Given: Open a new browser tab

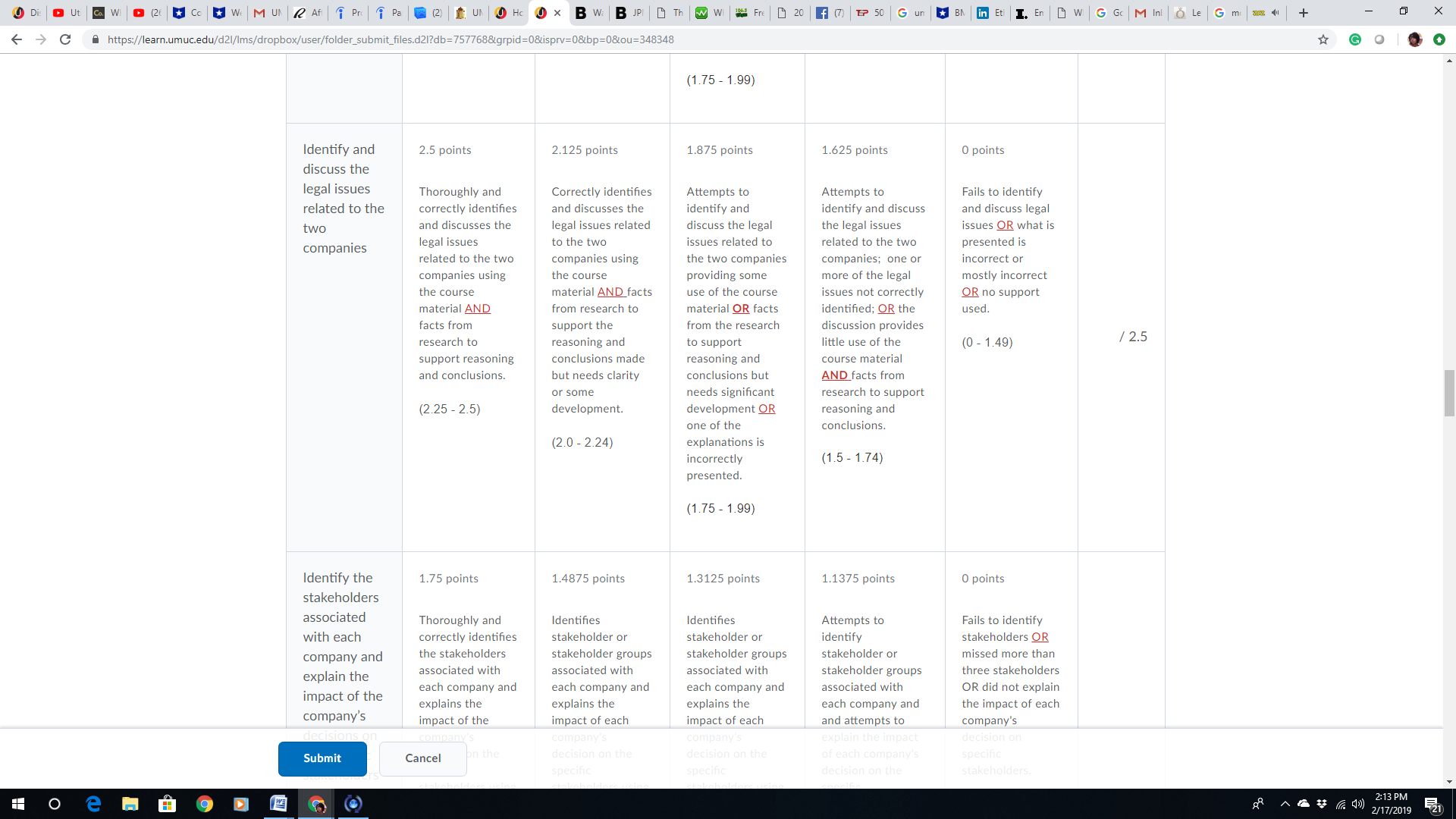Looking at the screenshot, I should pyautogui.click(x=1304, y=13).
